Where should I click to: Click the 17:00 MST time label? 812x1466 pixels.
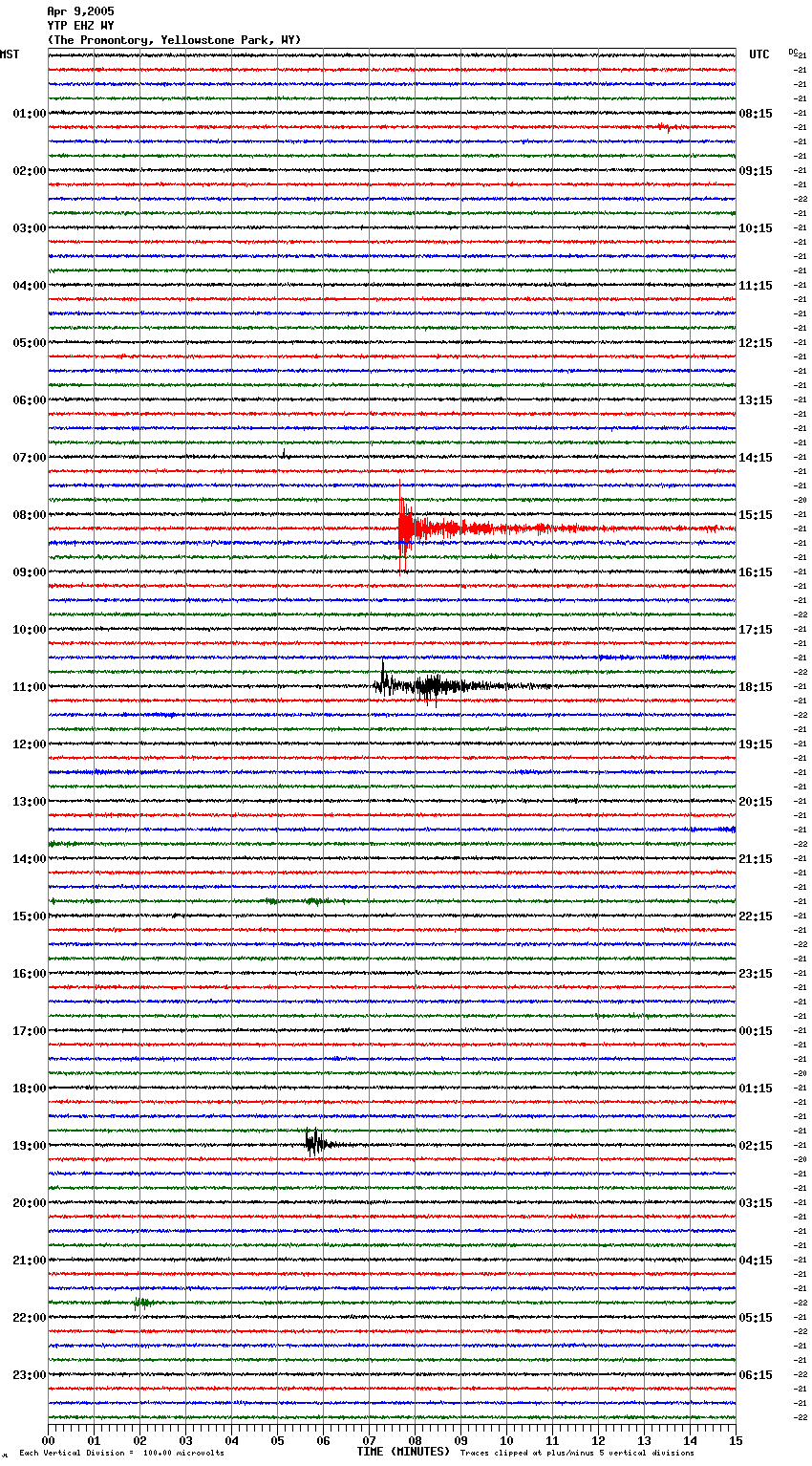tap(29, 1031)
